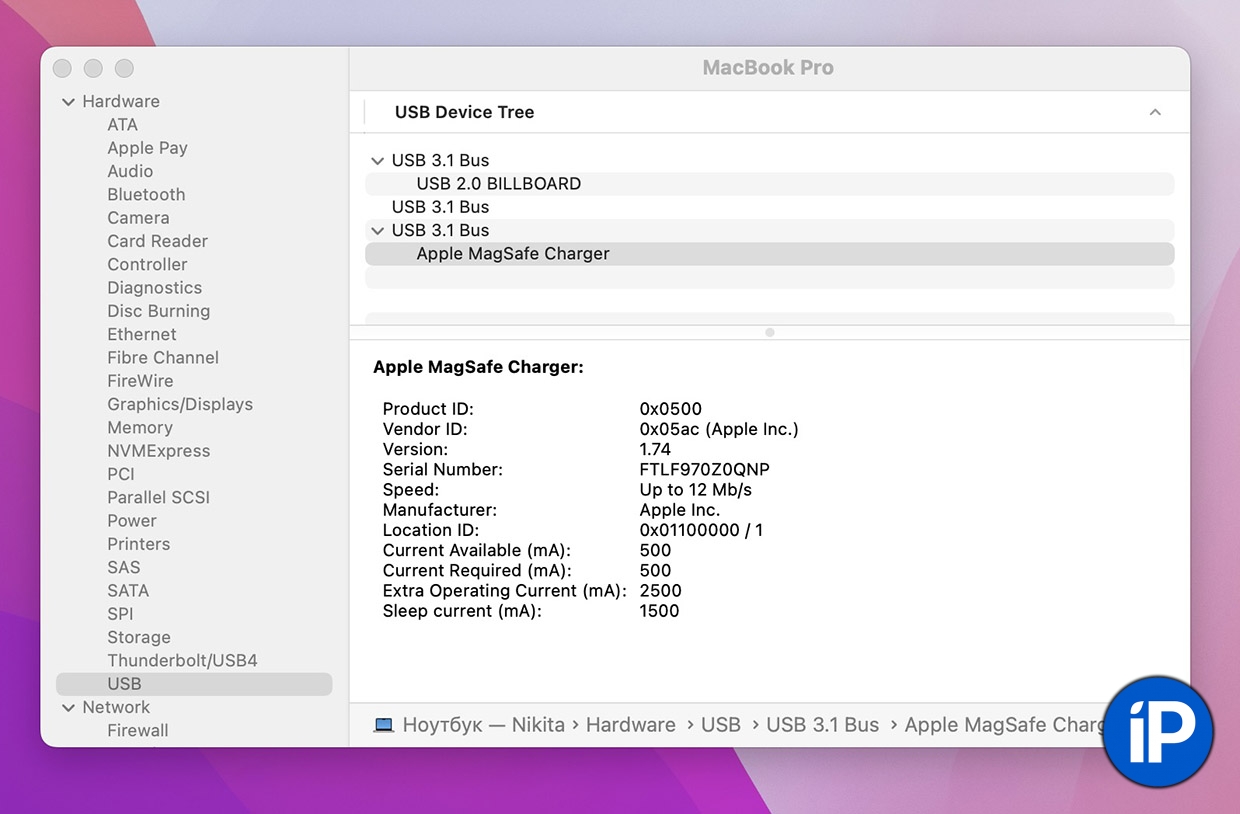Select SATA in the sidebar
Screen dimensions: 1240x814
(x=128, y=591)
